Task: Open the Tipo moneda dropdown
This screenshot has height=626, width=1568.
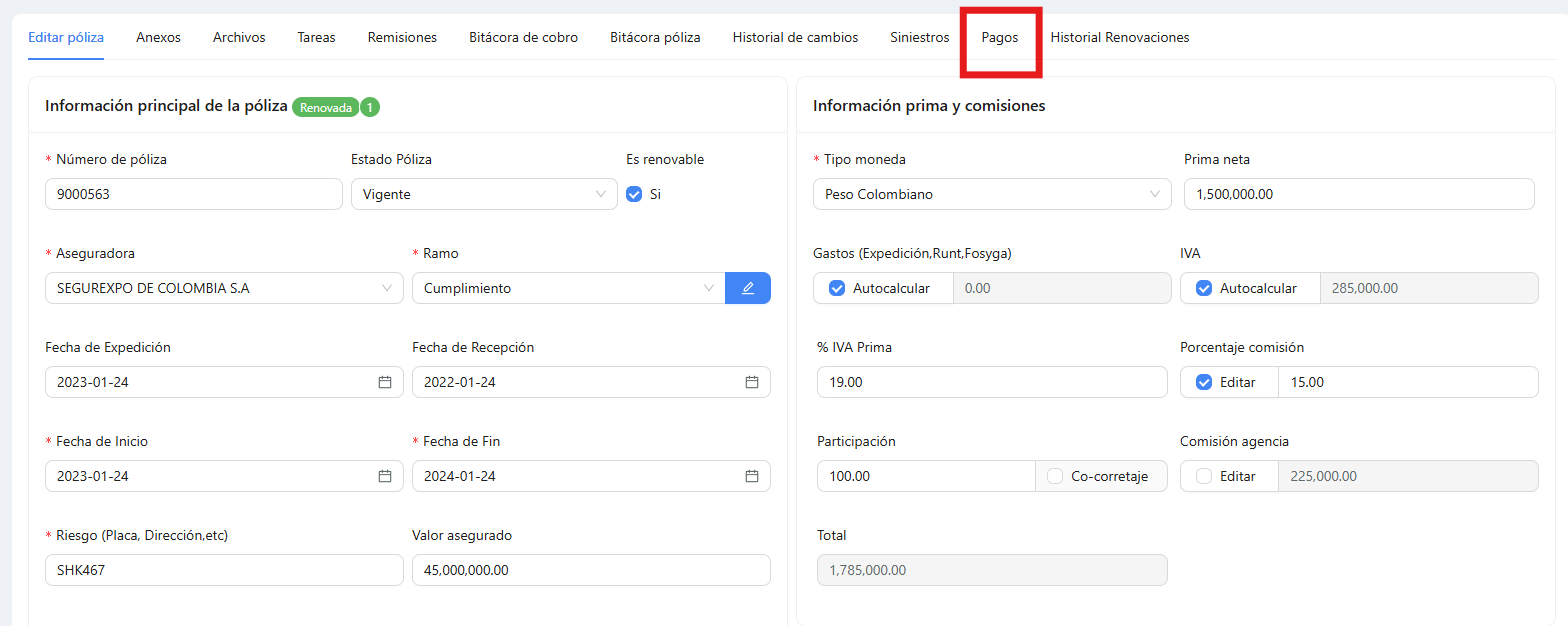Action: click(x=992, y=194)
